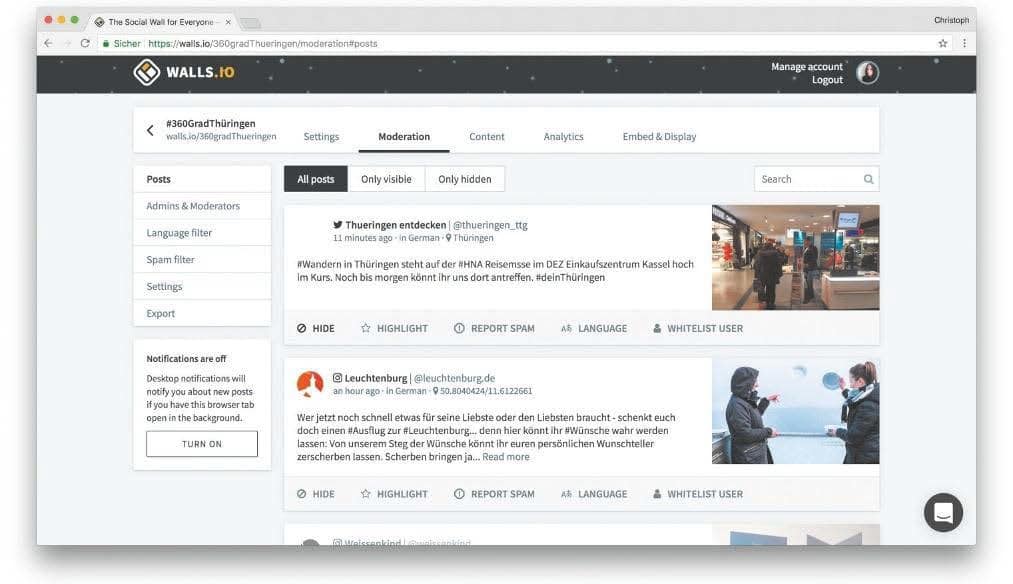1013x584 pixels.
Task: Click the green lock Sicher icon
Action: coord(106,43)
